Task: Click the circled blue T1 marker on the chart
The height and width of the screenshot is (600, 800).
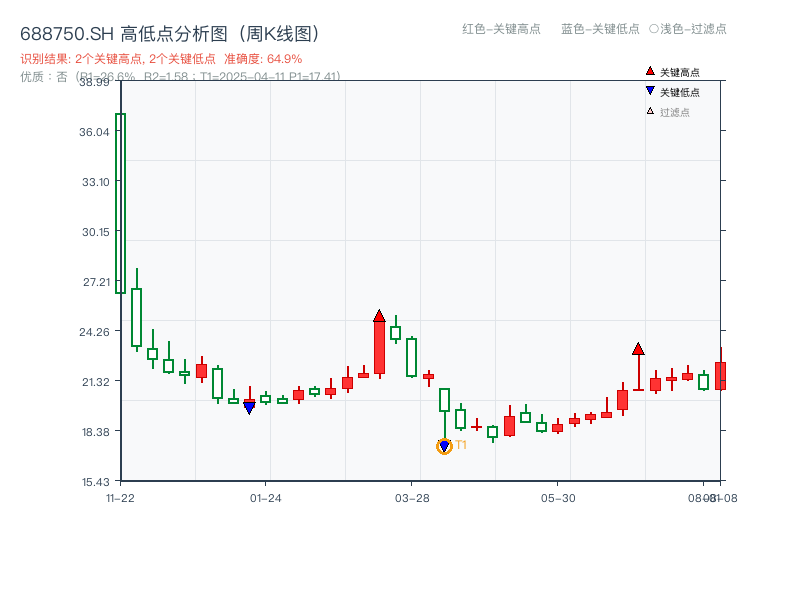Action: [444, 445]
